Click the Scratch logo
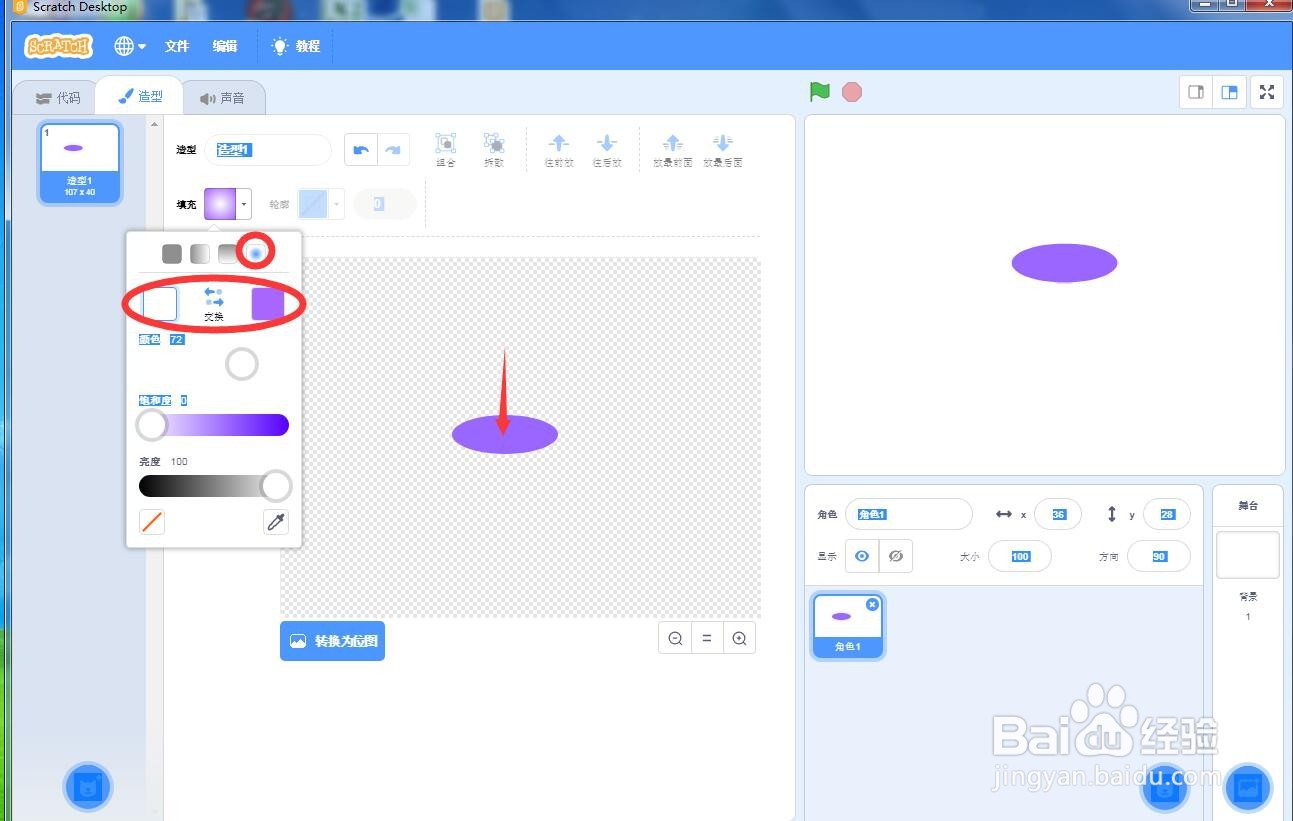 tap(59, 46)
